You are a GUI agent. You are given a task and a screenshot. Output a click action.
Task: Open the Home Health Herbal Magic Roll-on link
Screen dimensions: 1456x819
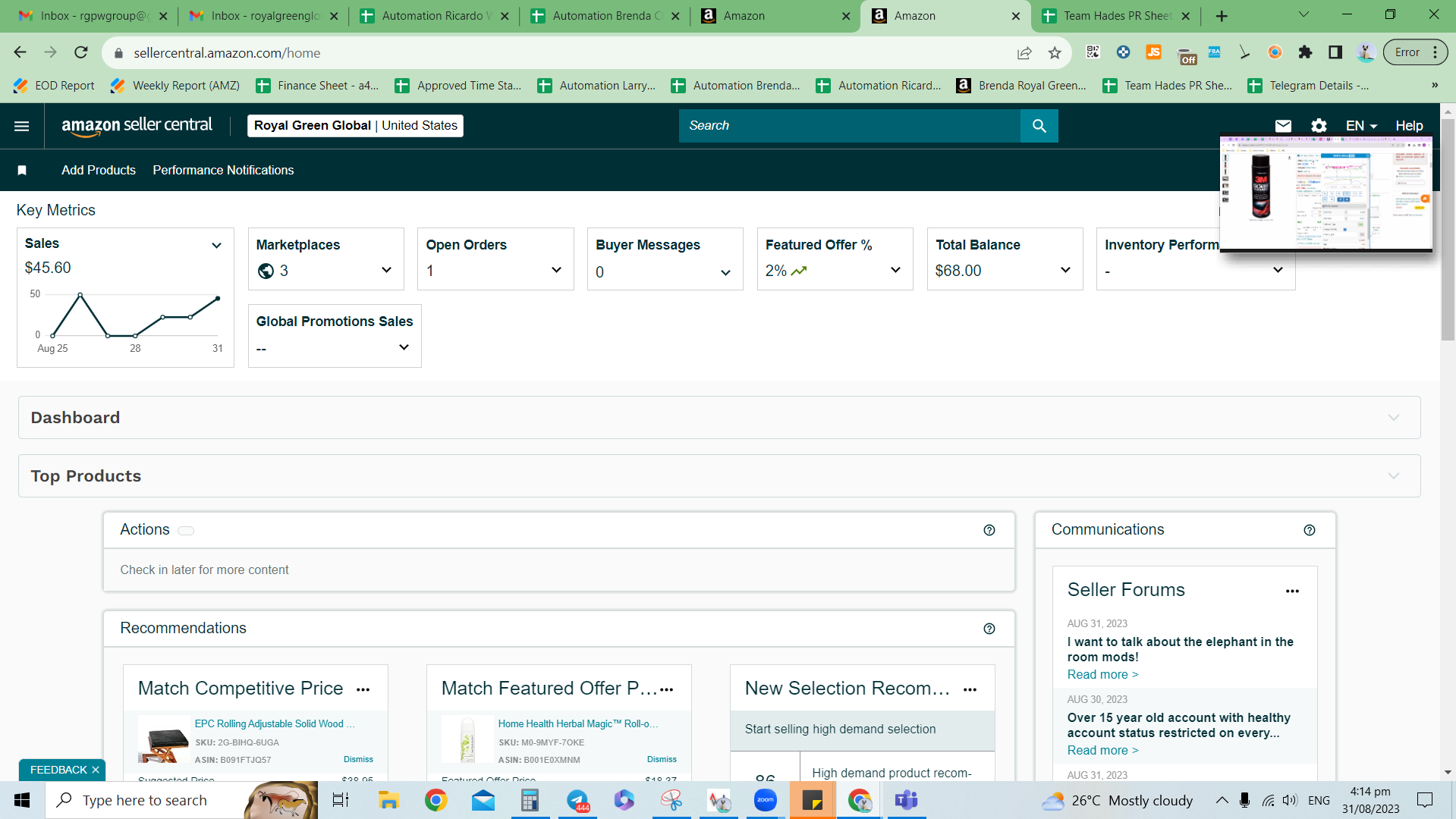(578, 724)
